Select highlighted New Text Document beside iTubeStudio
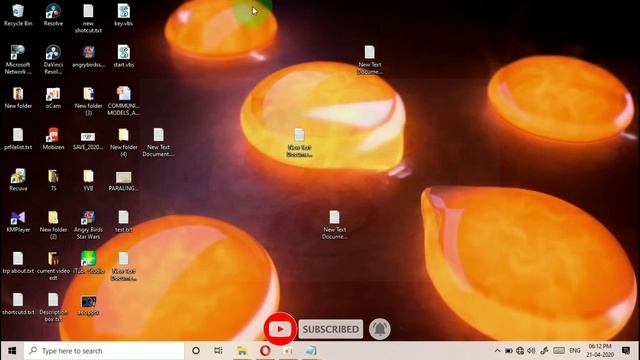Viewport: 640px width, 360px height. click(123, 266)
